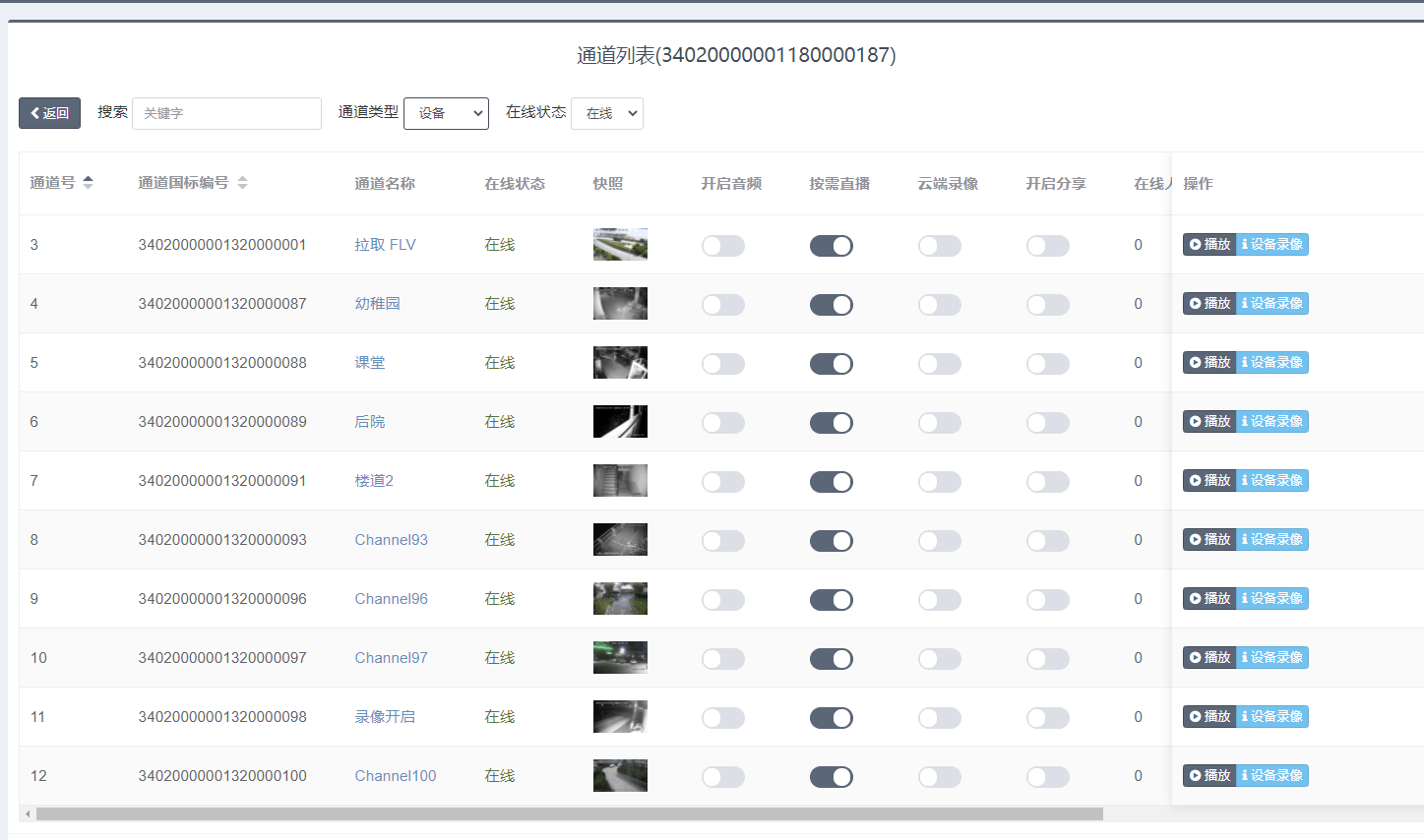Open device recordings for 录像开启 channel
This screenshot has width=1424, height=840.
pos(1272,717)
